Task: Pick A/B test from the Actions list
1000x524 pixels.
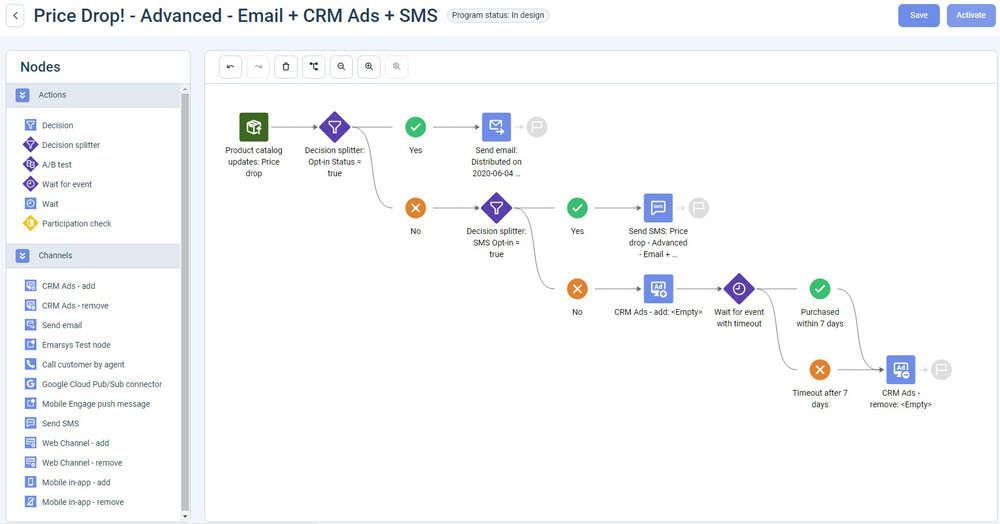Action: (56, 165)
